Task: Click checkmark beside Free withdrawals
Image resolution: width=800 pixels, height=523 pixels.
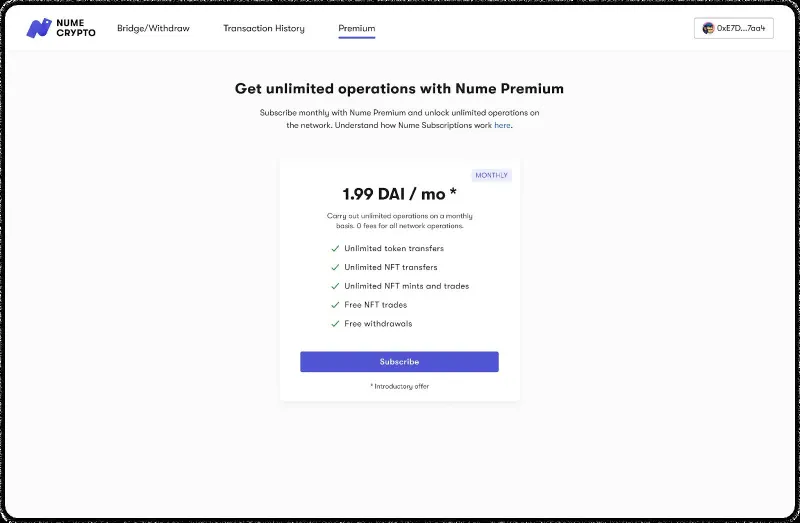Action: (x=335, y=324)
